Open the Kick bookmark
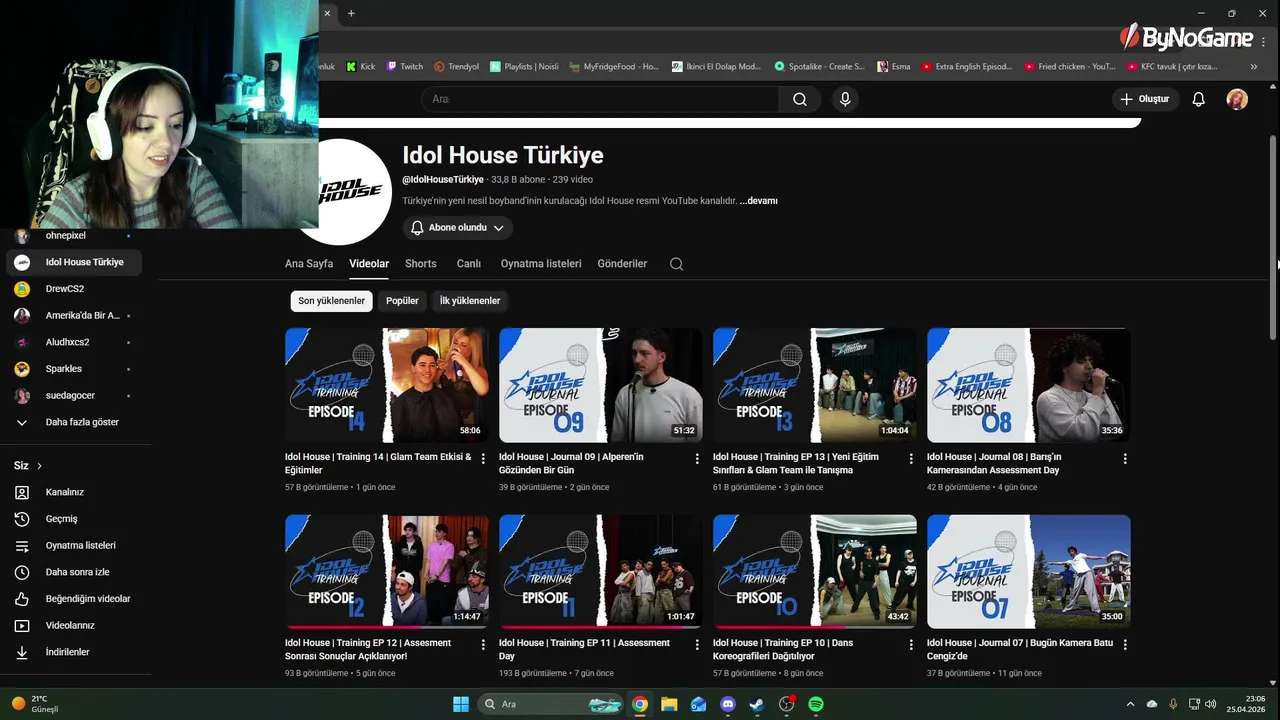Image resolution: width=1280 pixels, height=720 pixels. (x=361, y=67)
